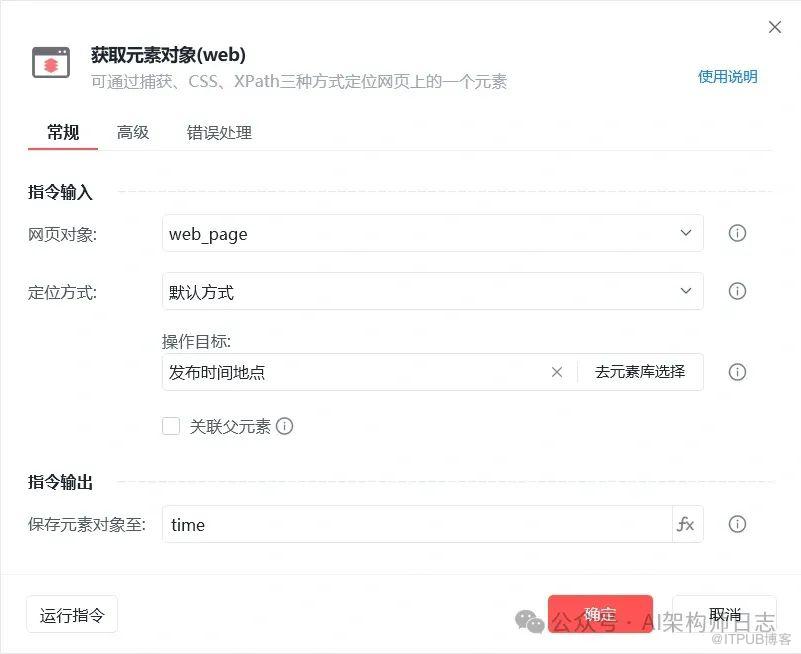Screen dimensions: 801x654
Task: Show info for 操作目标 field
Action: tap(737, 372)
